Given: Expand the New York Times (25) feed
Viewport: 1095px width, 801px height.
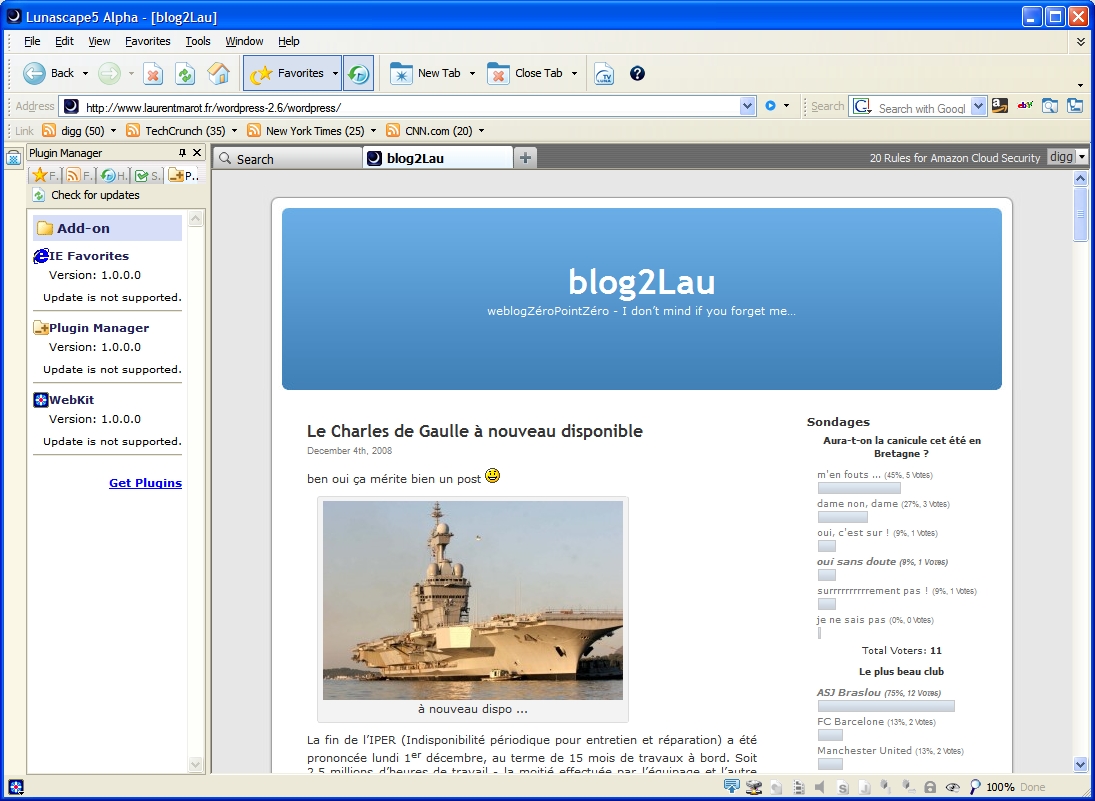Looking at the screenshot, I should [x=373, y=131].
